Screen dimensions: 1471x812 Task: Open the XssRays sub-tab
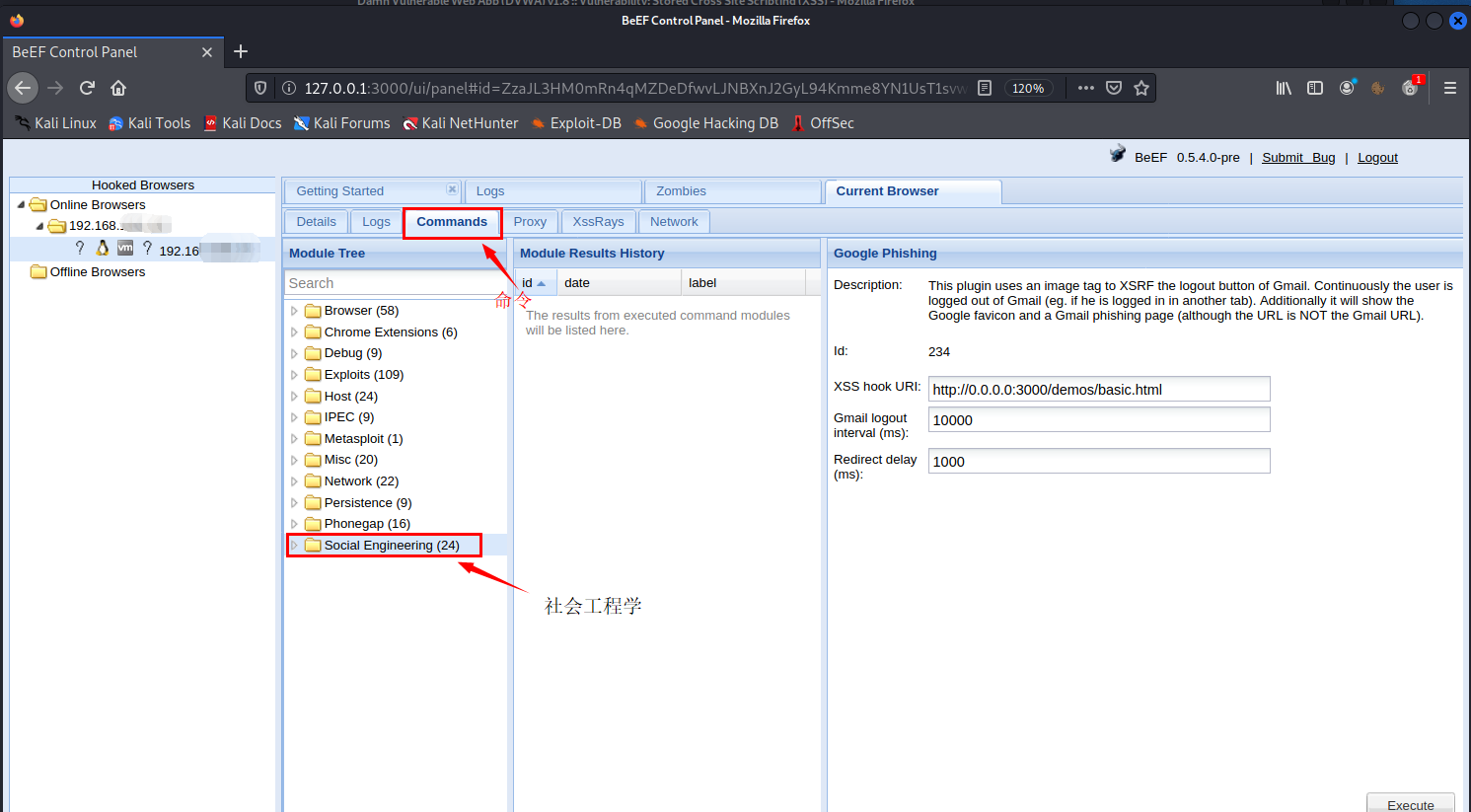point(598,222)
